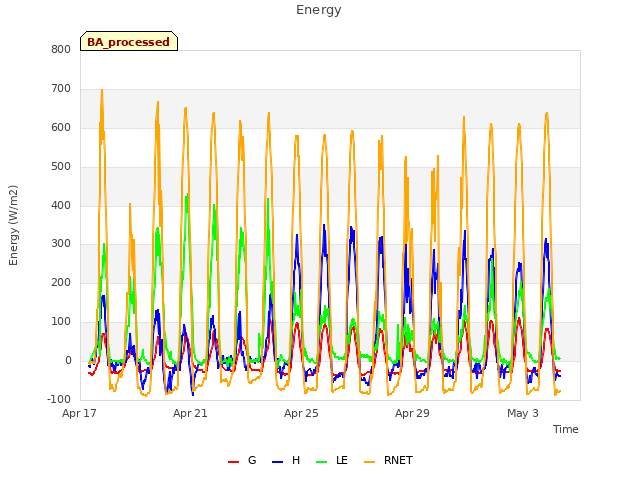
Task: Click the 700 y-axis tick label
Action: click(x=61, y=88)
